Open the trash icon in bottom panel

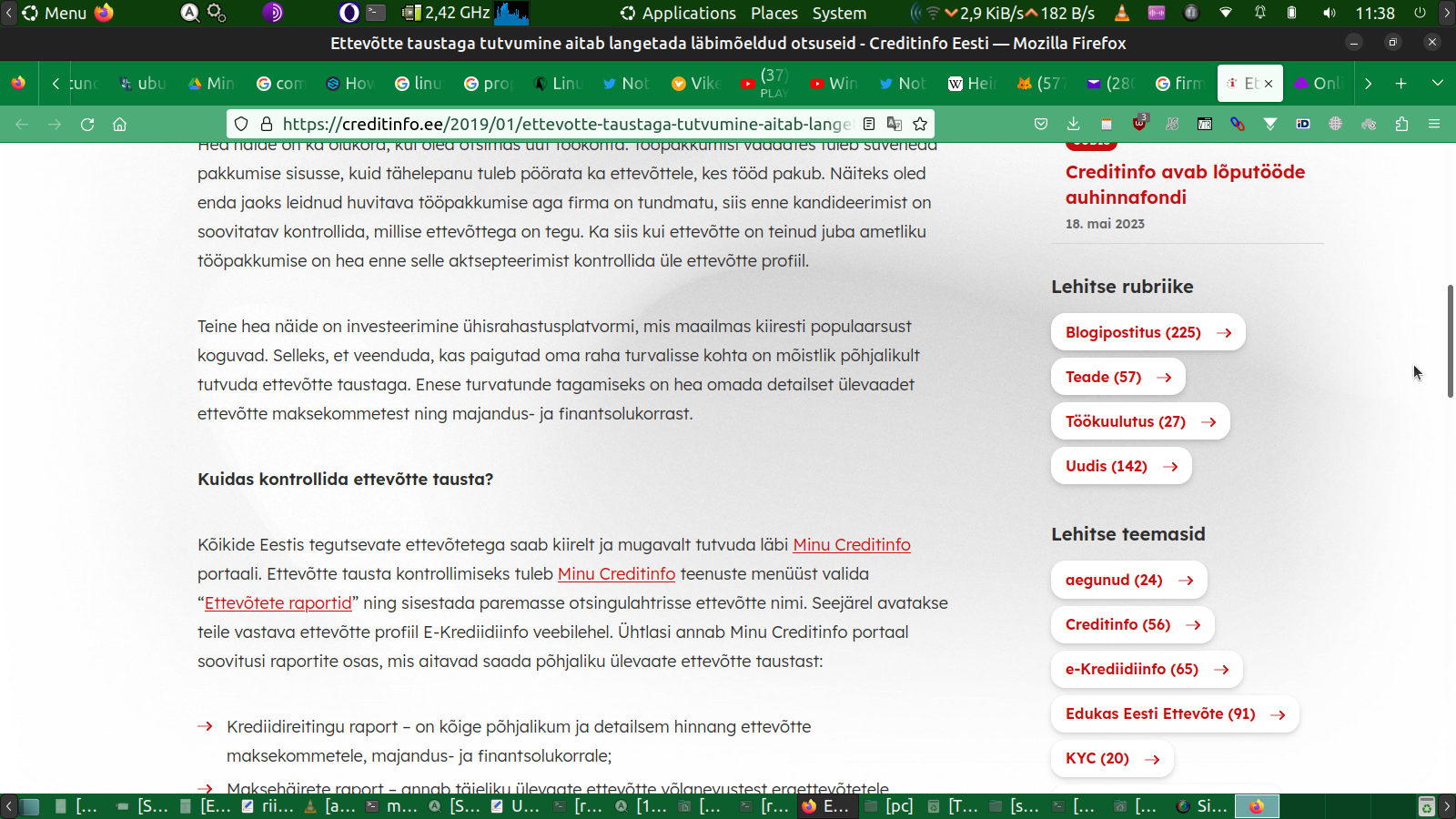1426,806
